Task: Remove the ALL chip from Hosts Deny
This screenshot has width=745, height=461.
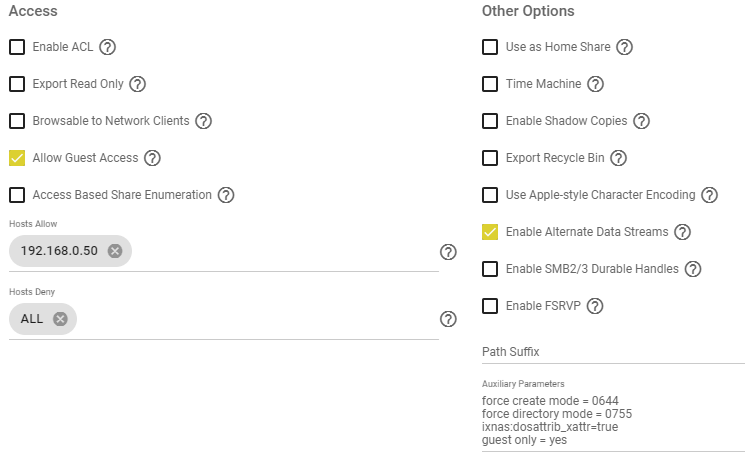Action: (x=60, y=319)
